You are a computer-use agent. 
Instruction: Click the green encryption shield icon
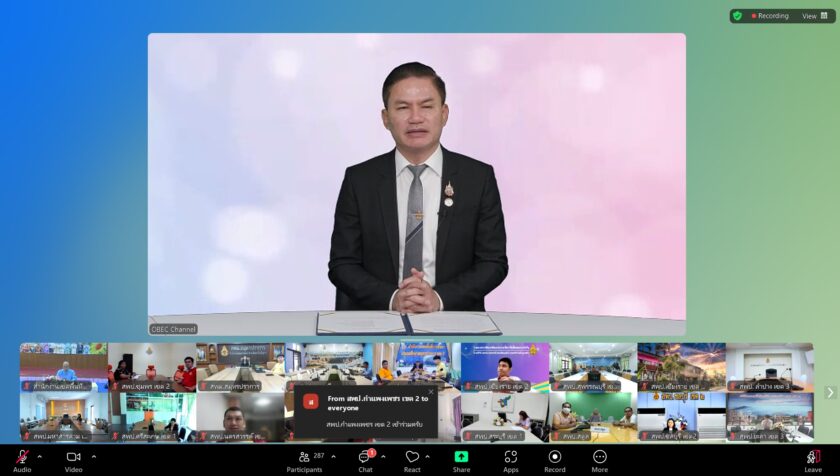coord(738,16)
